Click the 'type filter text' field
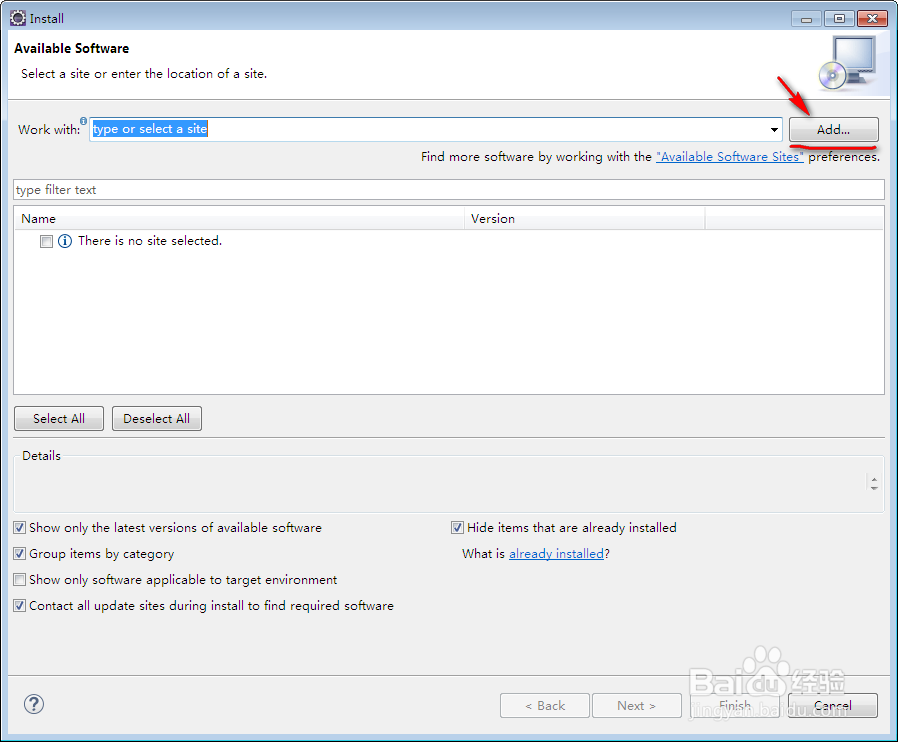The image size is (898, 742). click(449, 190)
